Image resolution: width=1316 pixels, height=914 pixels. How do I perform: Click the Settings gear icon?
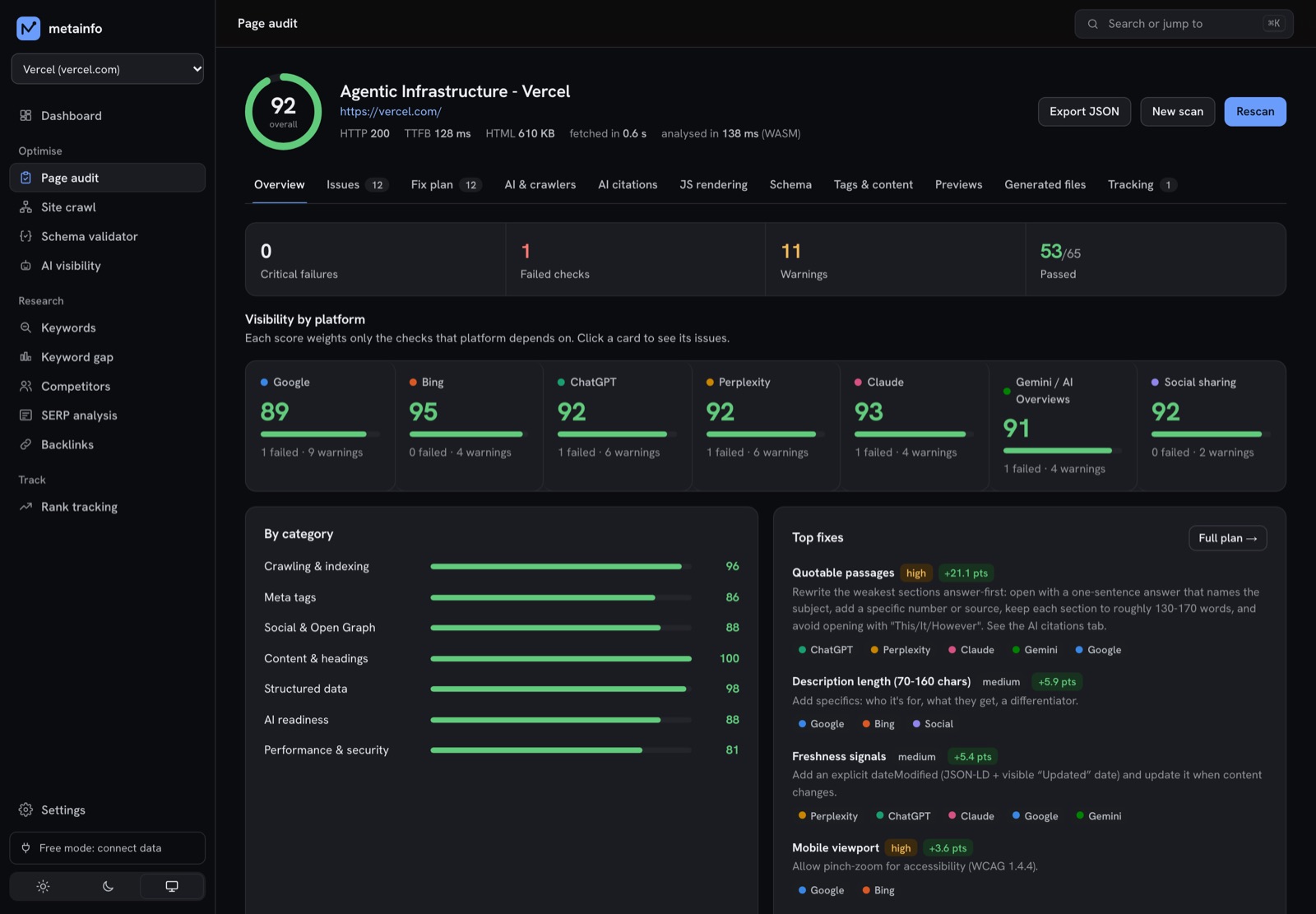point(25,810)
